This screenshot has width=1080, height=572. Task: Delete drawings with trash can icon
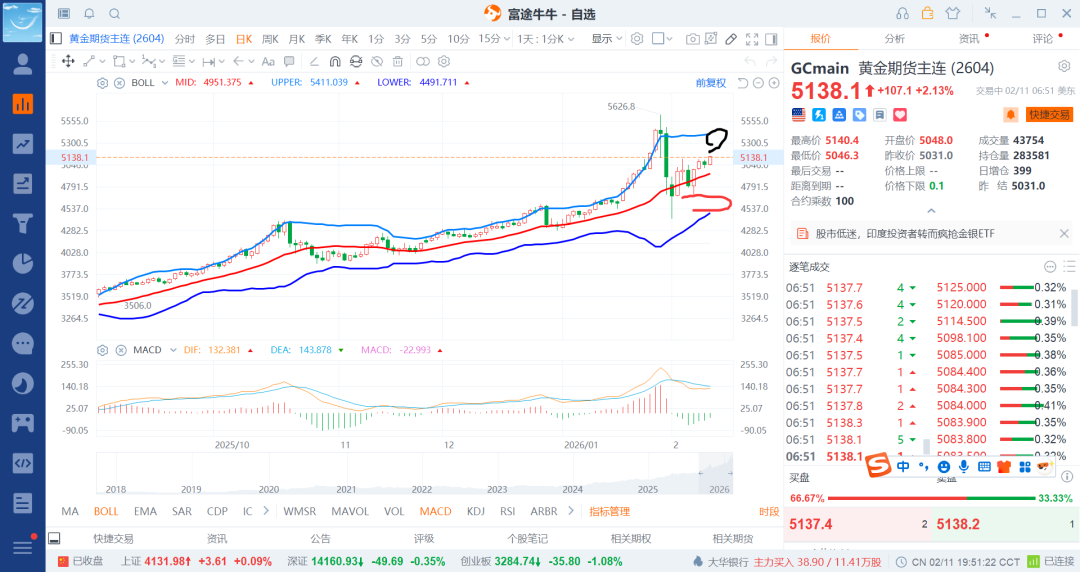pyautogui.click(x=397, y=61)
